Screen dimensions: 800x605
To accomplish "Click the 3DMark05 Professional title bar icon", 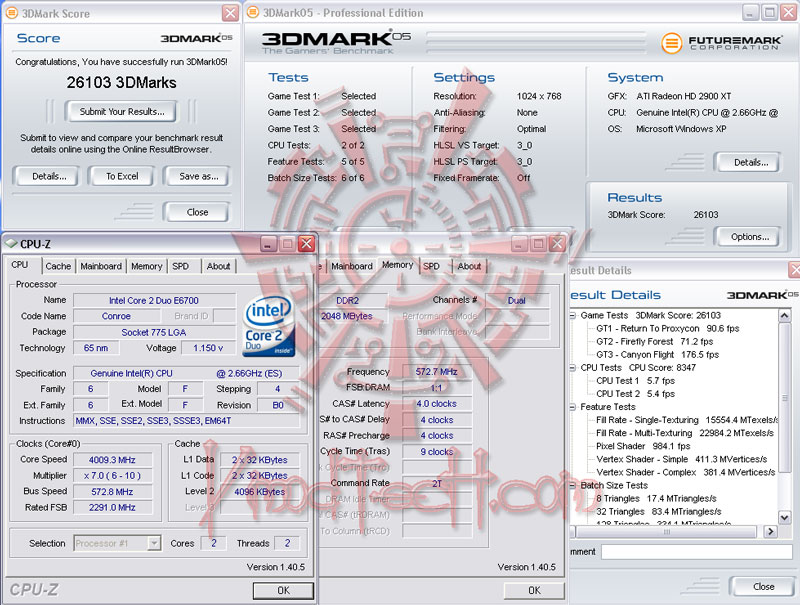I will click(x=253, y=13).
